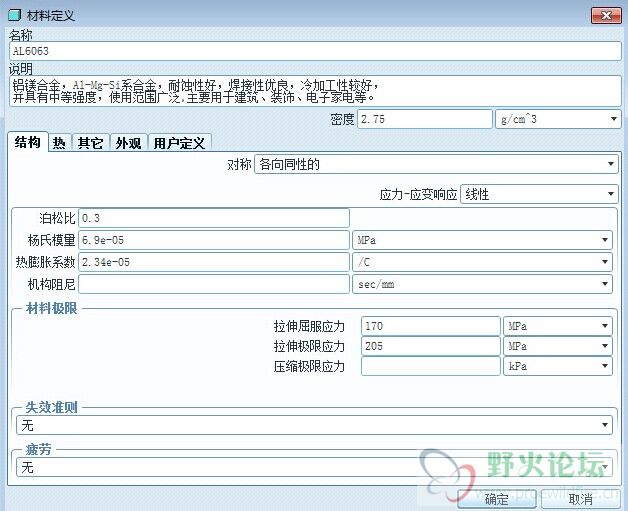Open the 应力-应变响应 dropdown showing 线性
This screenshot has width=628, height=511.
[x=539, y=194]
